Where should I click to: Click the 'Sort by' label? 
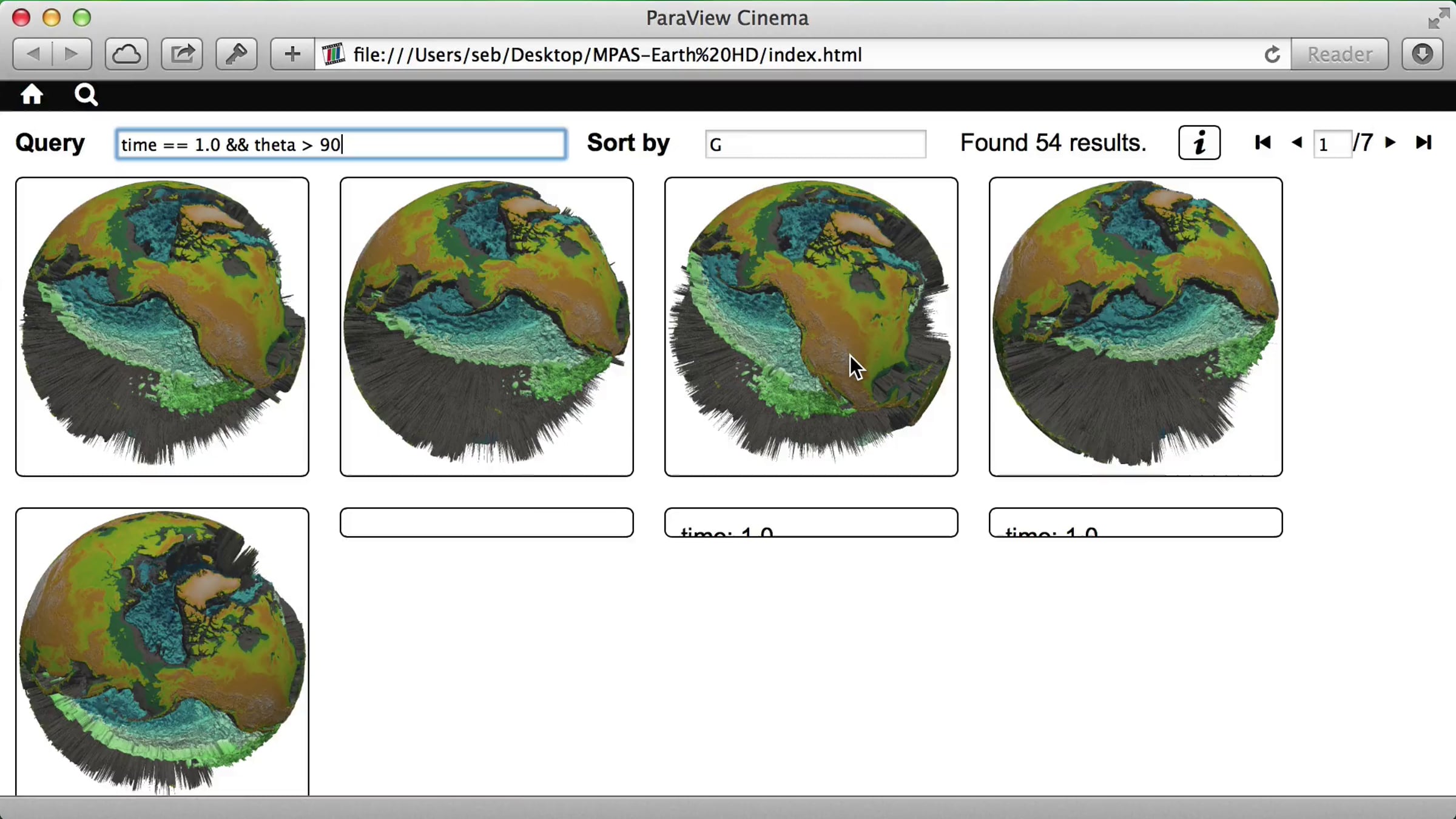pos(629,143)
